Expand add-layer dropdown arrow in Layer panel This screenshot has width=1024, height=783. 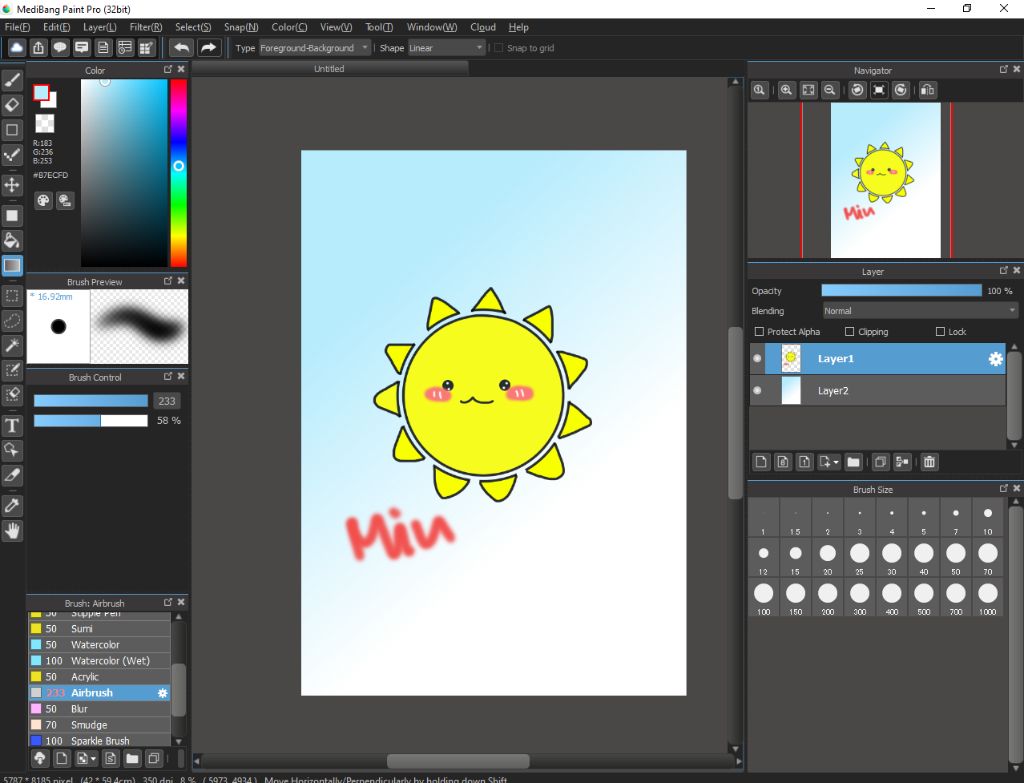point(836,462)
